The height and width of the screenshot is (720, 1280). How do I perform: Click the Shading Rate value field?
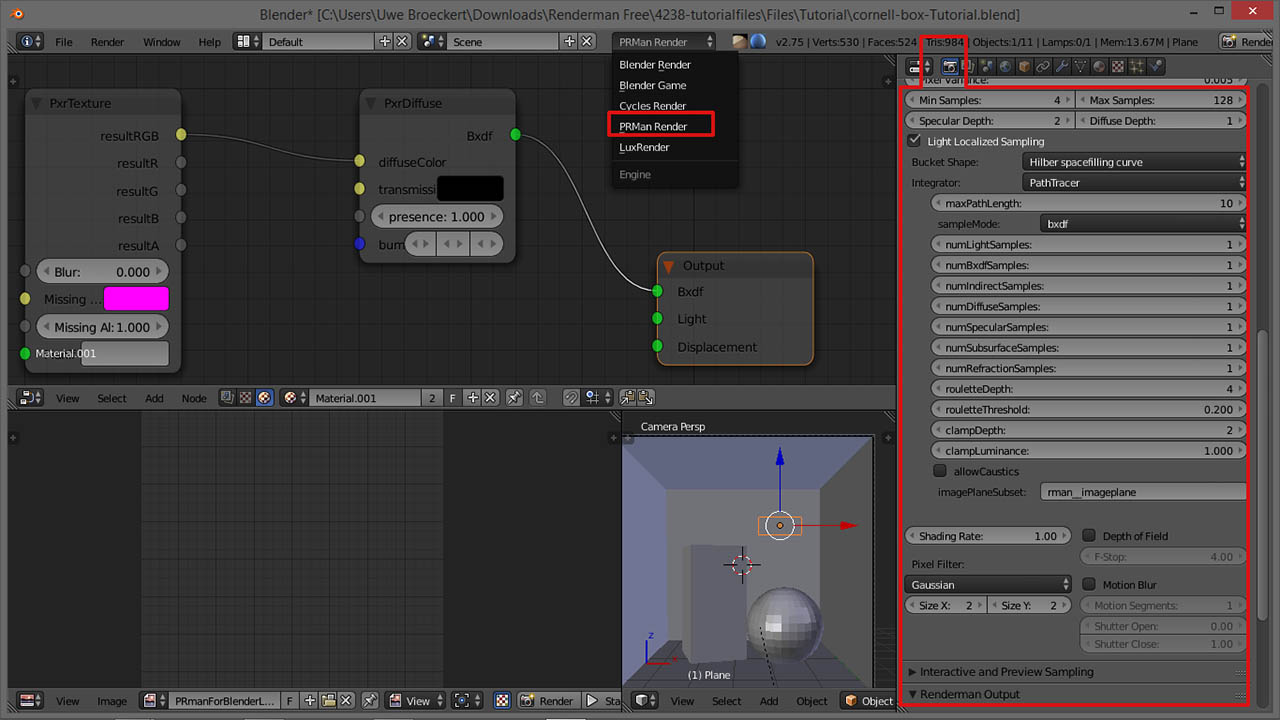pyautogui.click(x=988, y=536)
